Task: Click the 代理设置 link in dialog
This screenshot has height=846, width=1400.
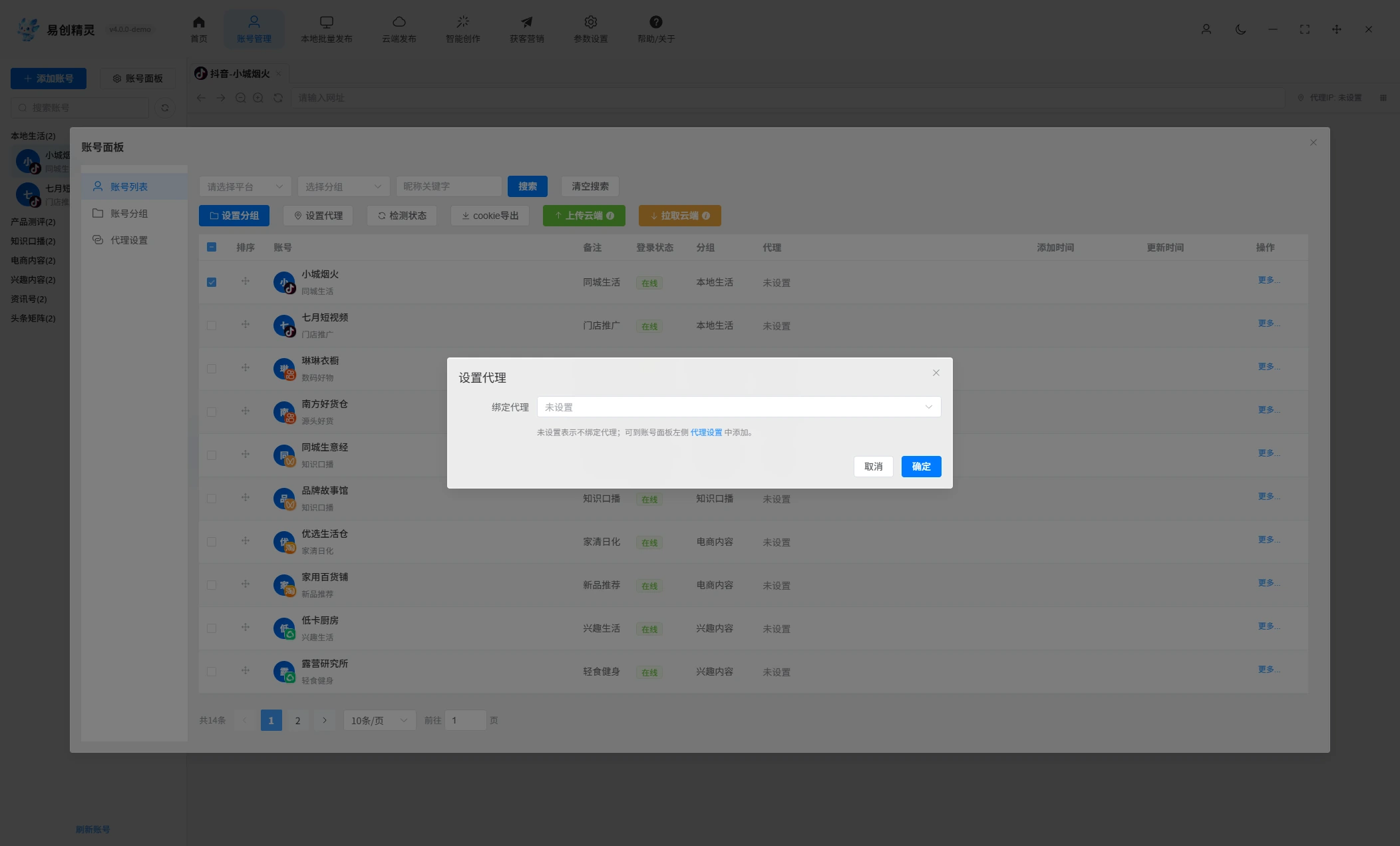Action: tap(706, 433)
